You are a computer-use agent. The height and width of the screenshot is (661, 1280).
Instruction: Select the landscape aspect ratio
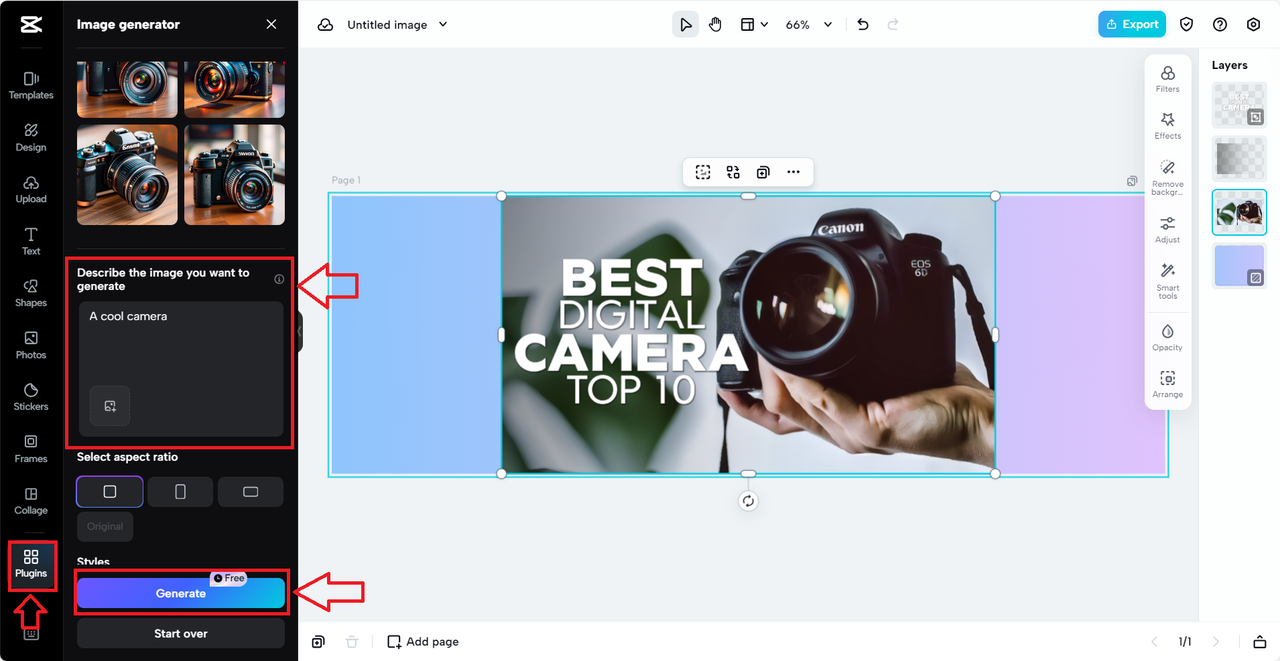tap(251, 492)
